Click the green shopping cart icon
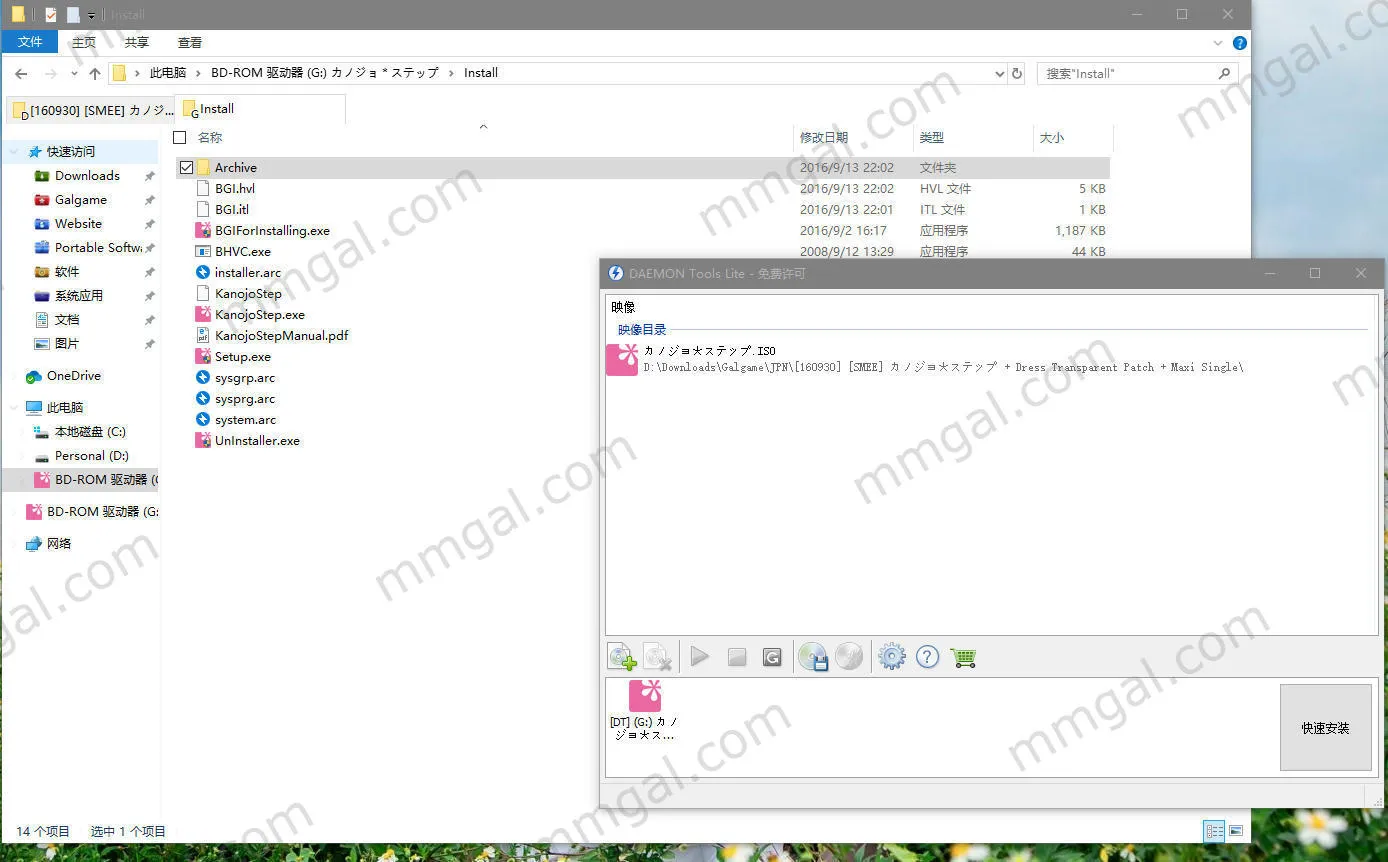The image size is (1388, 862). coord(964,657)
